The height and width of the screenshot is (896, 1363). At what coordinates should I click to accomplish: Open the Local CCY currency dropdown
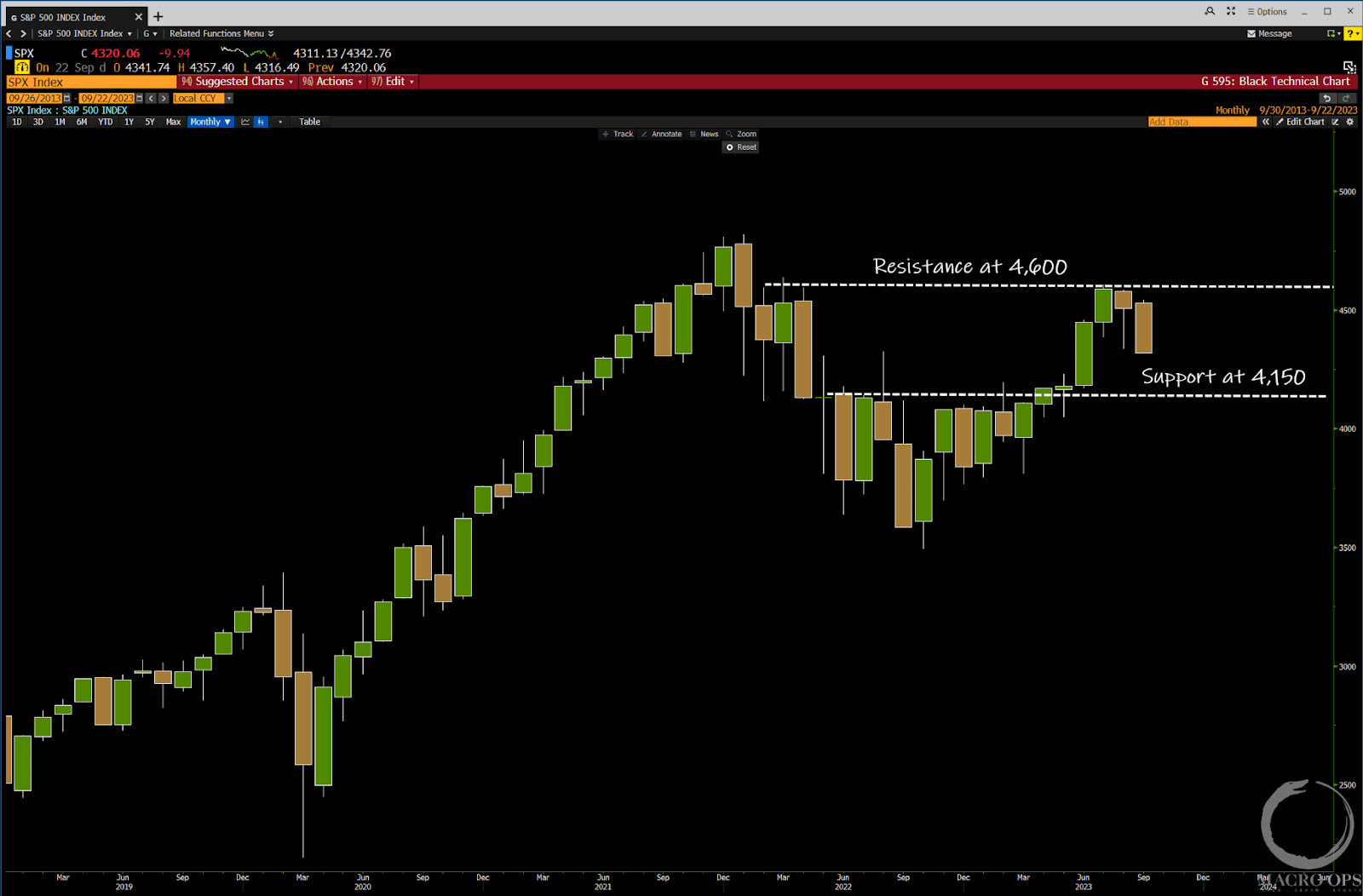click(x=203, y=98)
